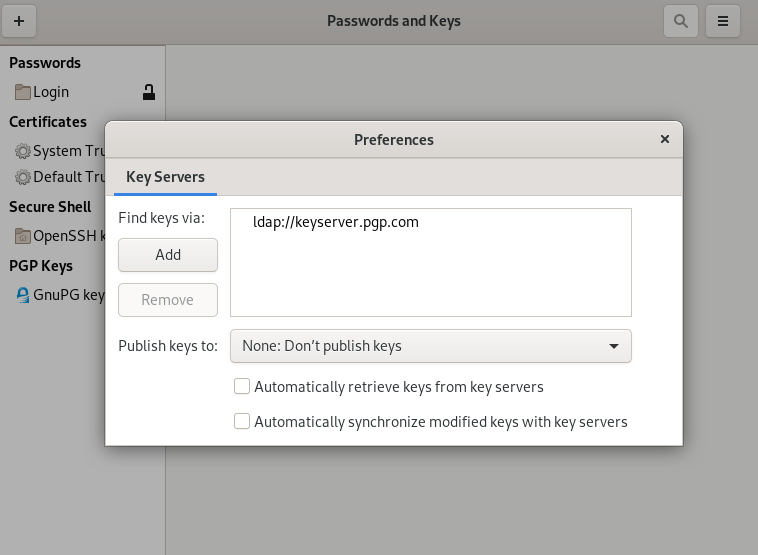This screenshot has width=758, height=555.
Task: Click the OpenSSH keys folder icon
Action: 23,236
